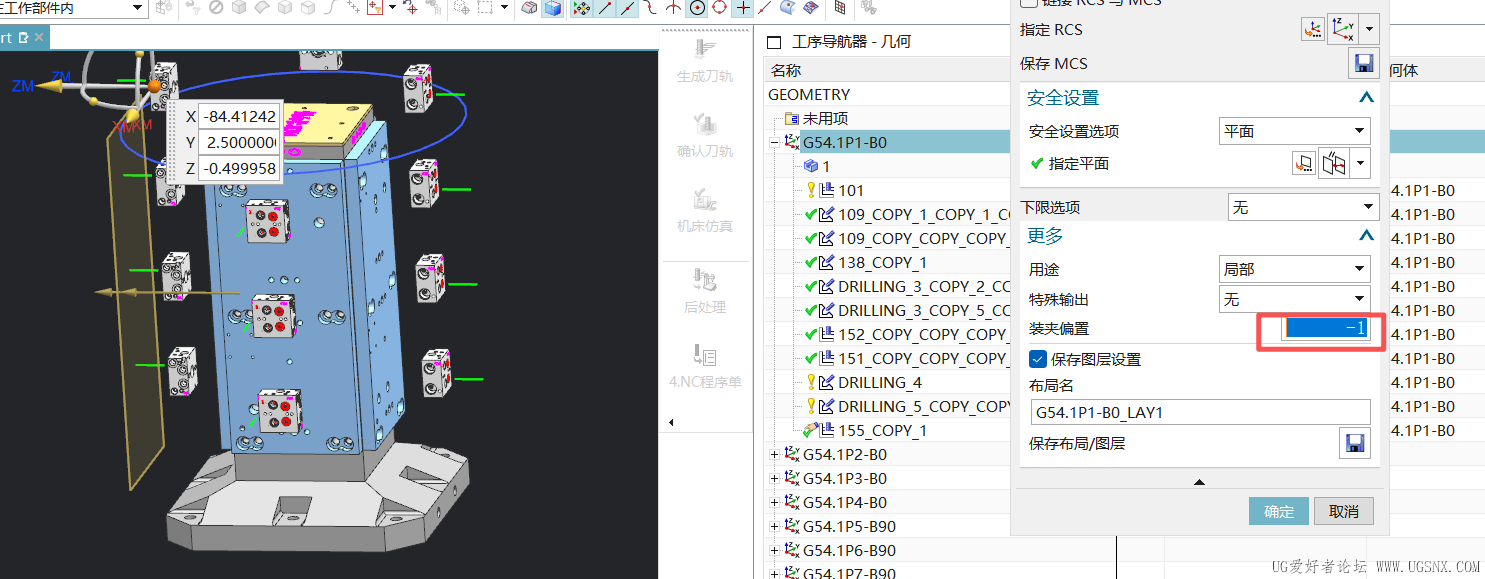Toggle the End Point snap icon
The height and width of the screenshot is (579, 1485).
[x=605, y=9]
